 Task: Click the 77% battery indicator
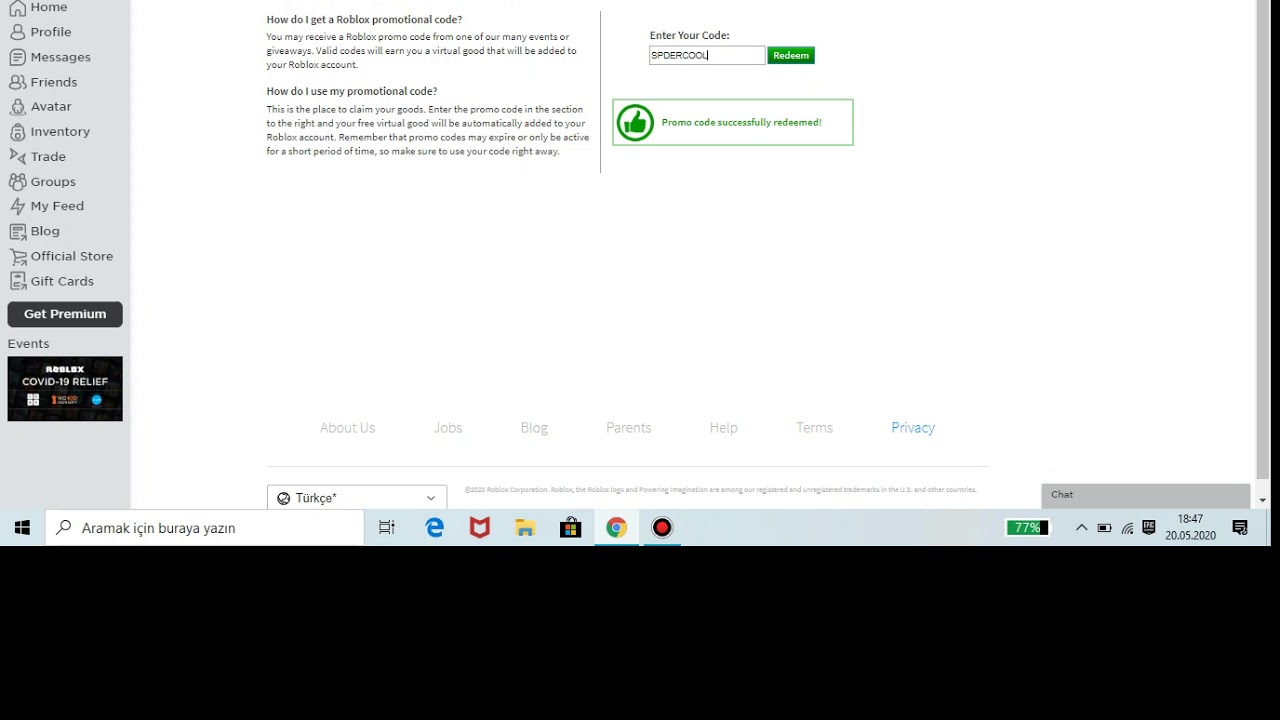click(1027, 528)
